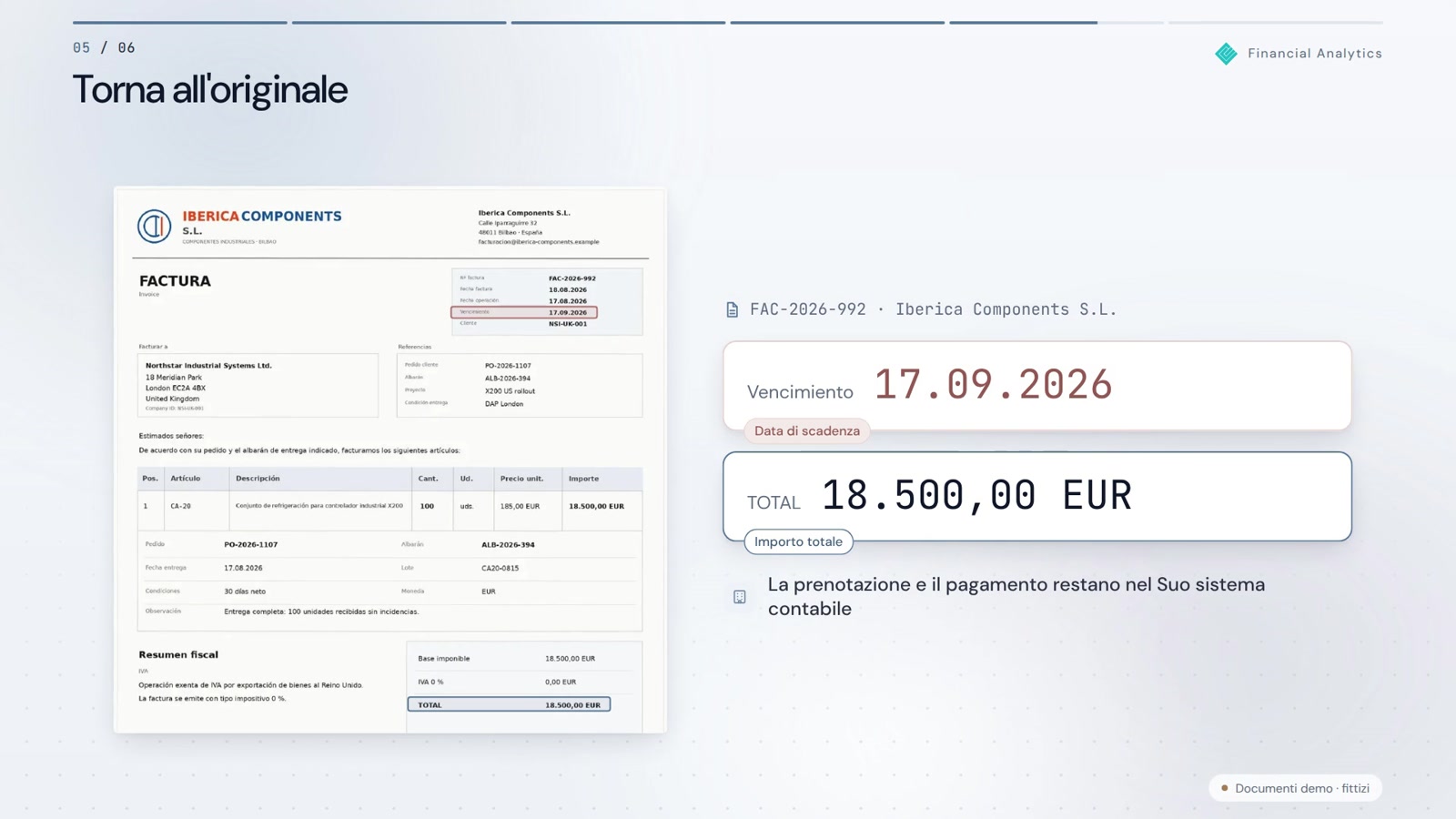
Task: Select the partially filled fifth progress segment
Action: pos(1057,22)
